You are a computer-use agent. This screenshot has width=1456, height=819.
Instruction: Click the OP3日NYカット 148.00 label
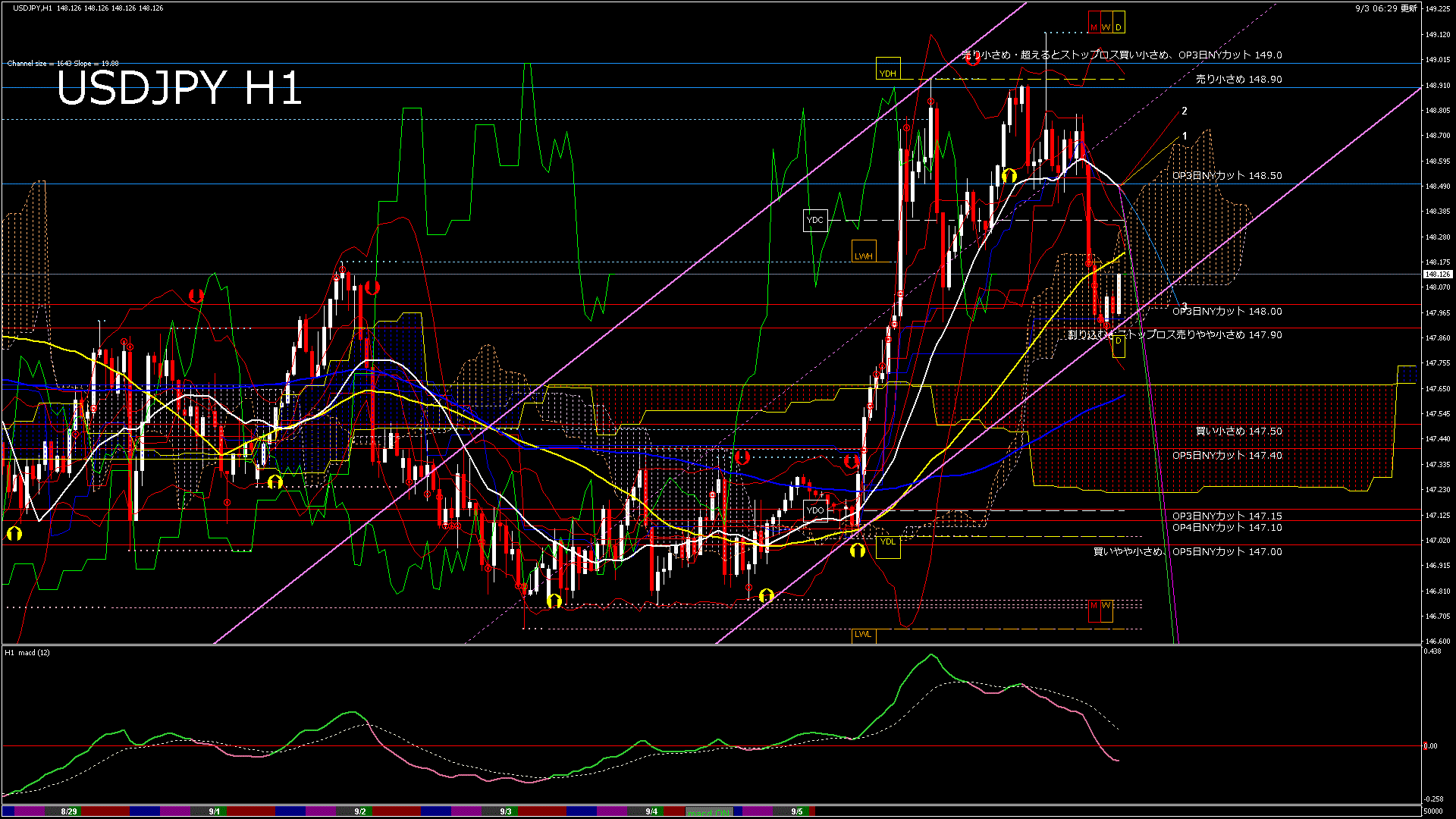tap(1227, 311)
